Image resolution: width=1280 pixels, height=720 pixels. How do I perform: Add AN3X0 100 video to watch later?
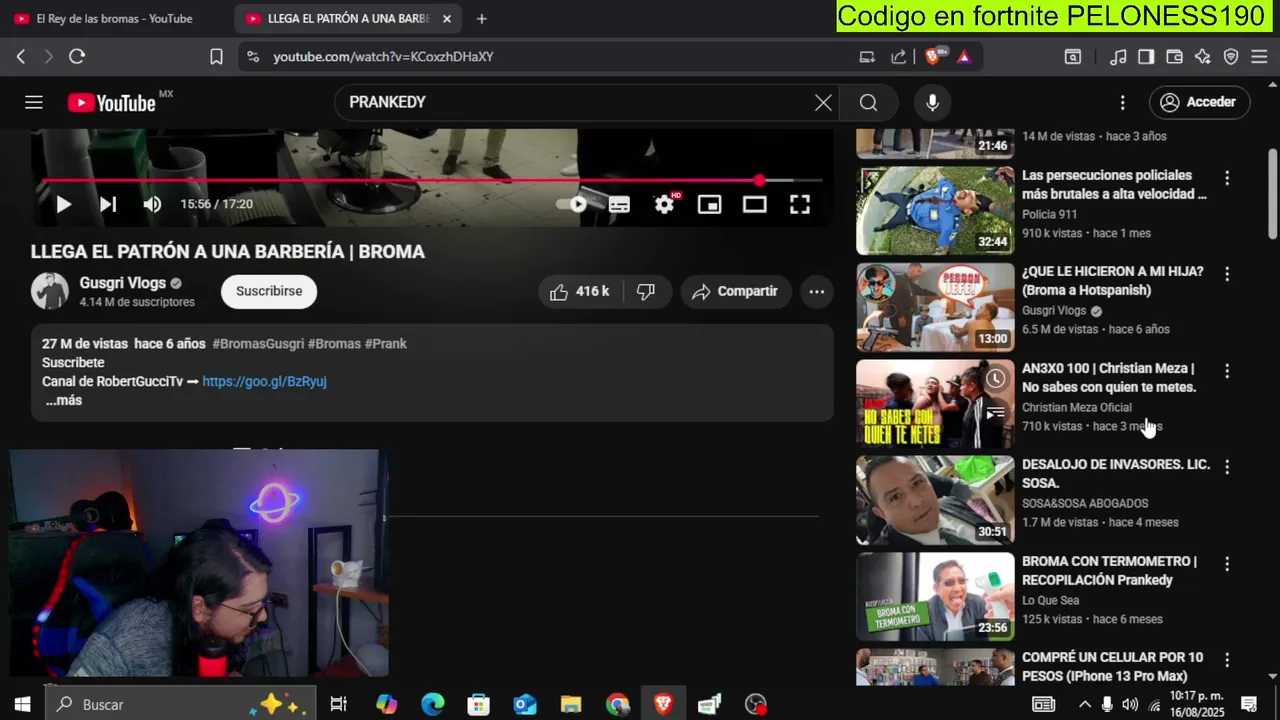(x=995, y=378)
